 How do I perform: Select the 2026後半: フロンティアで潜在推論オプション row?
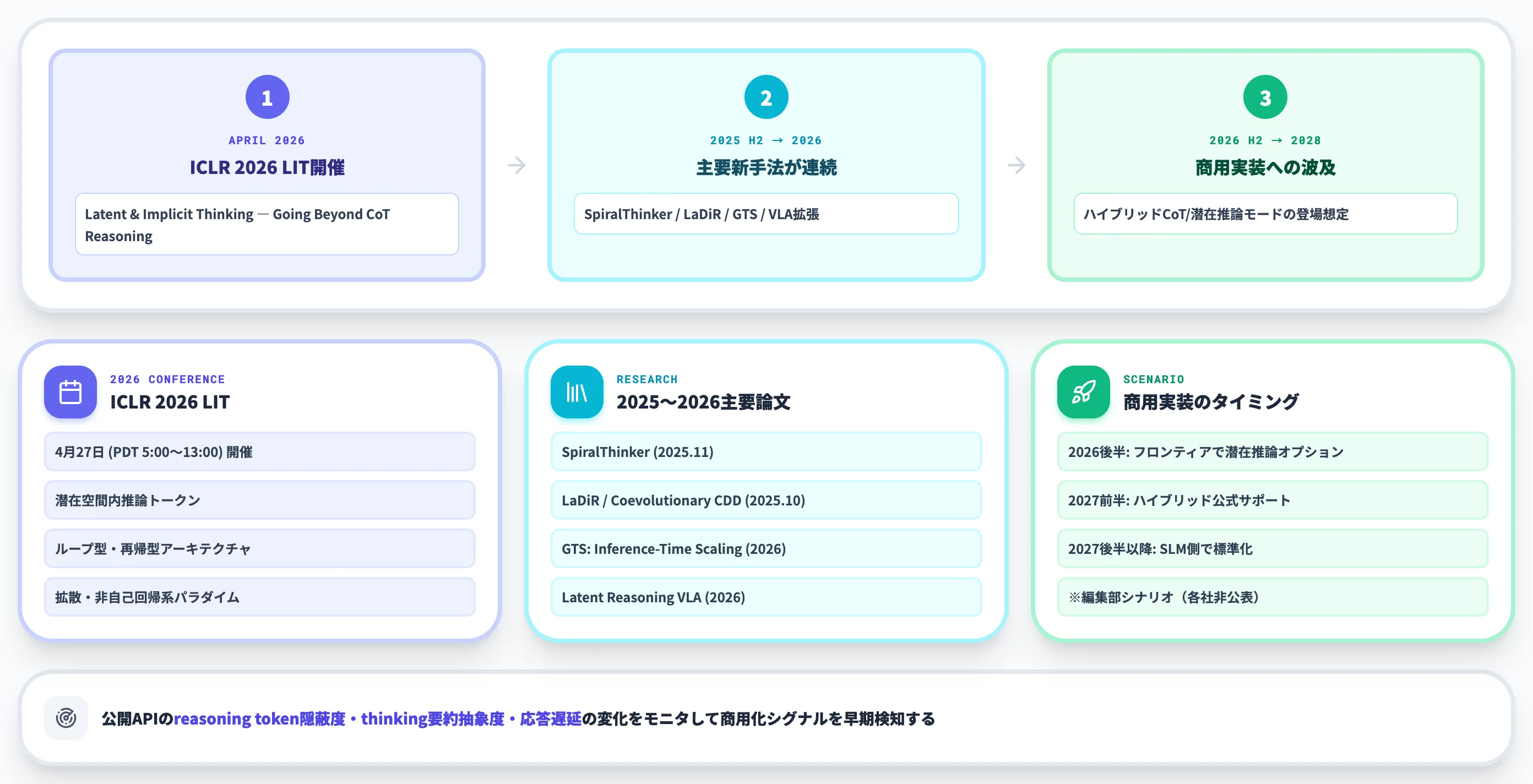(1273, 451)
